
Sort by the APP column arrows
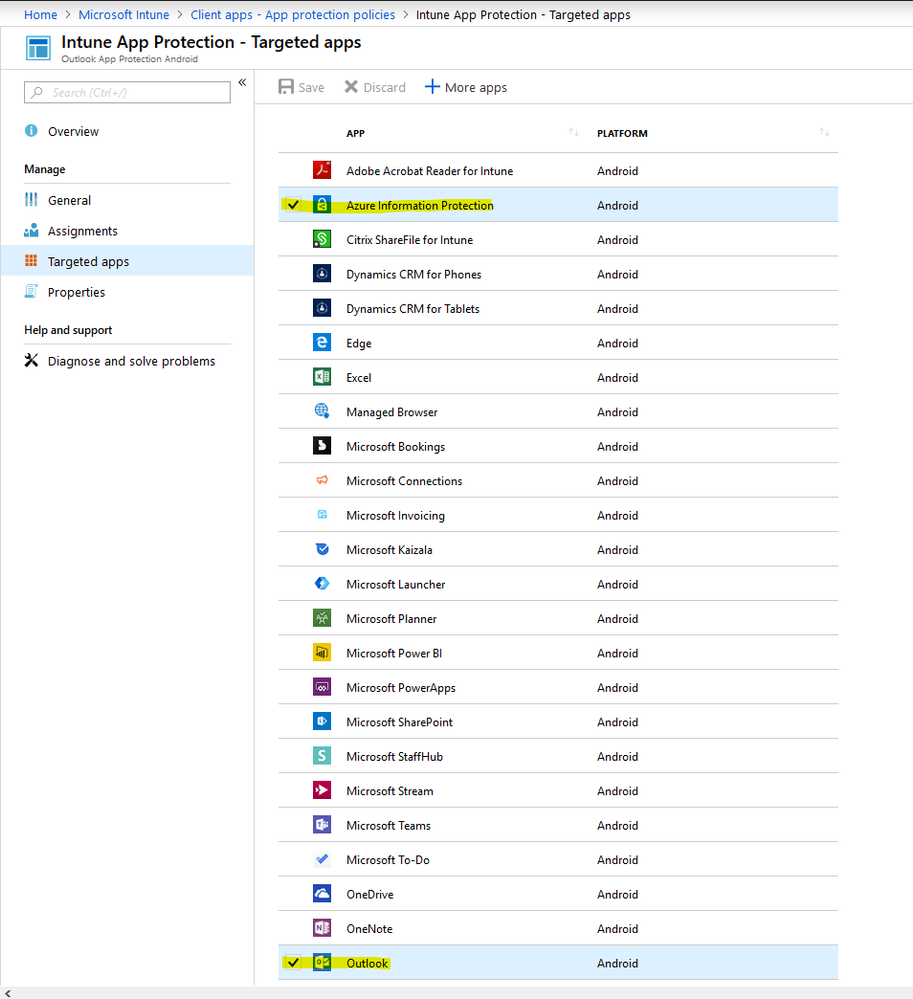573,133
